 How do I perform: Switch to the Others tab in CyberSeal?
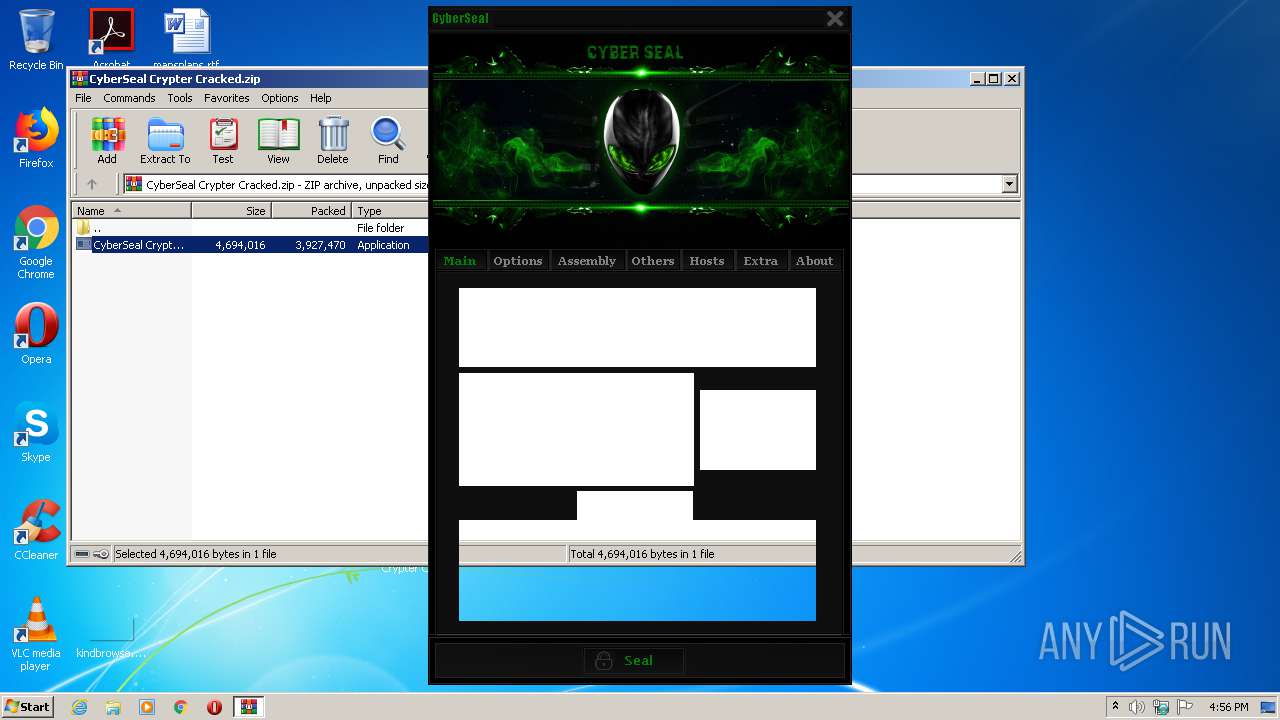pyautogui.click(x=653, y=261)
